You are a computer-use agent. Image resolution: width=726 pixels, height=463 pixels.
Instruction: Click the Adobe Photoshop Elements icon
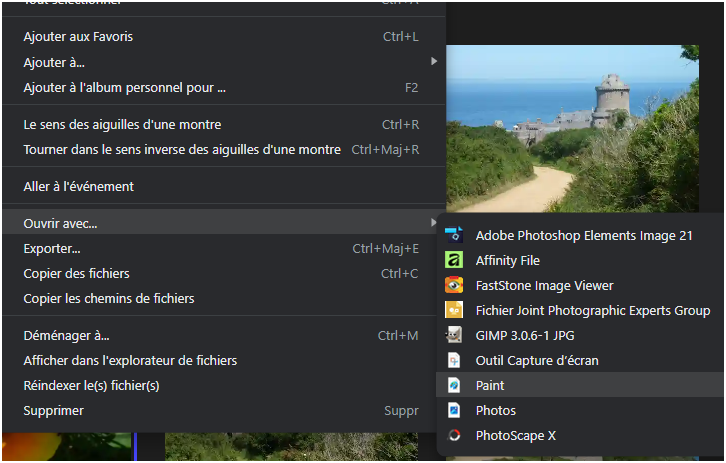[x=454, y=235]
